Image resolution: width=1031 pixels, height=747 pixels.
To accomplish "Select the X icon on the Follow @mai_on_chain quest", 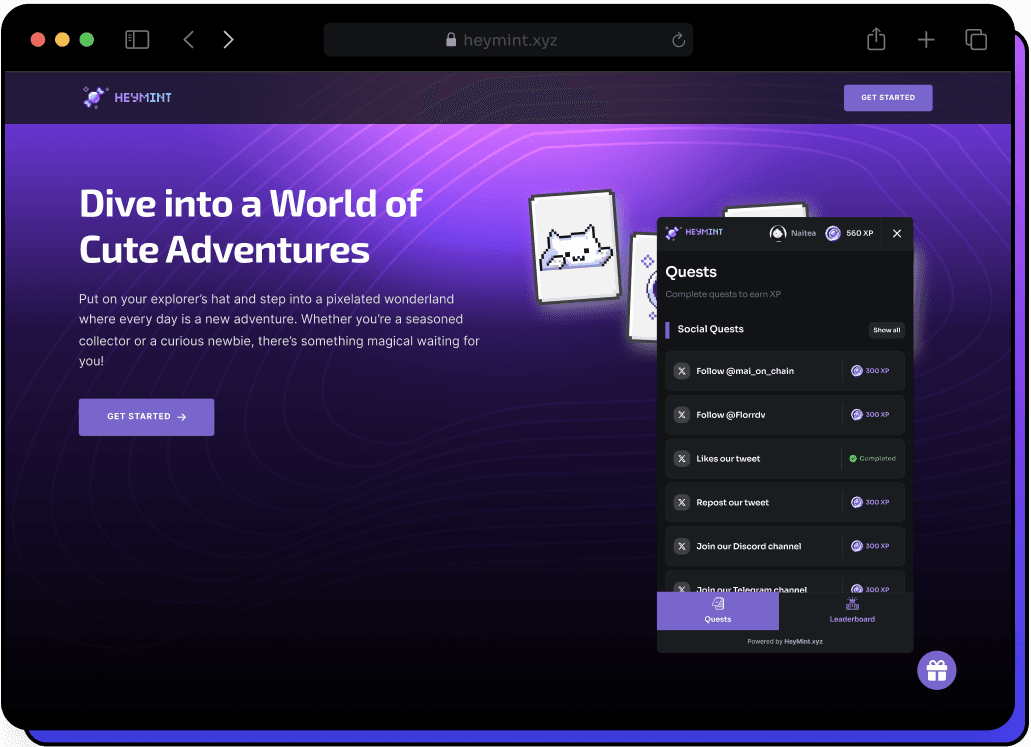I will pos(681,371).
